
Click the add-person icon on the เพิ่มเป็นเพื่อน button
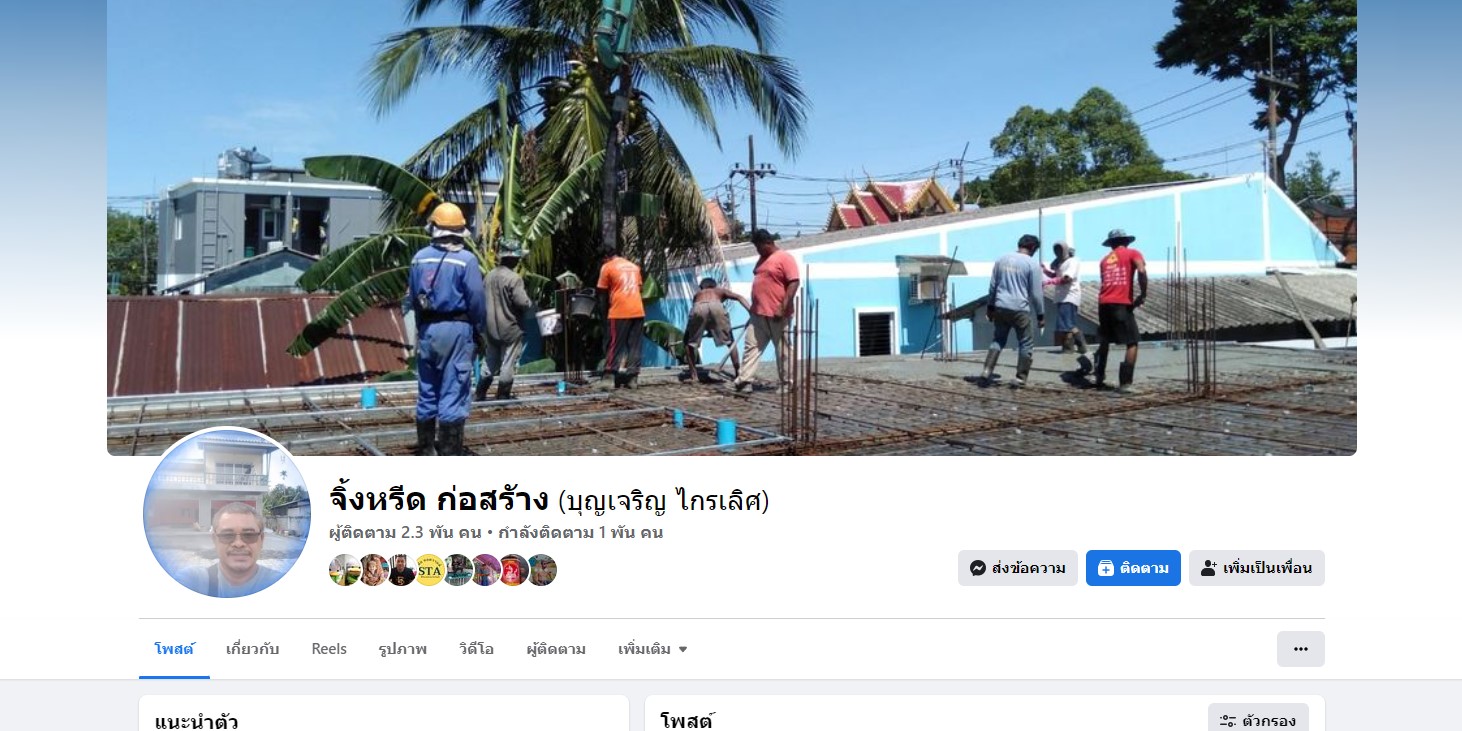click(1208, 568)
